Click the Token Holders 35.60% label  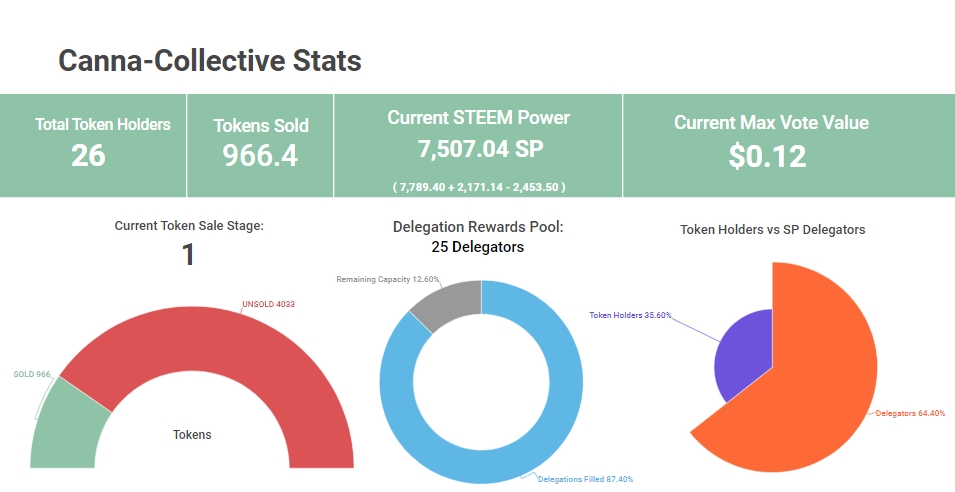coord(630,315)
